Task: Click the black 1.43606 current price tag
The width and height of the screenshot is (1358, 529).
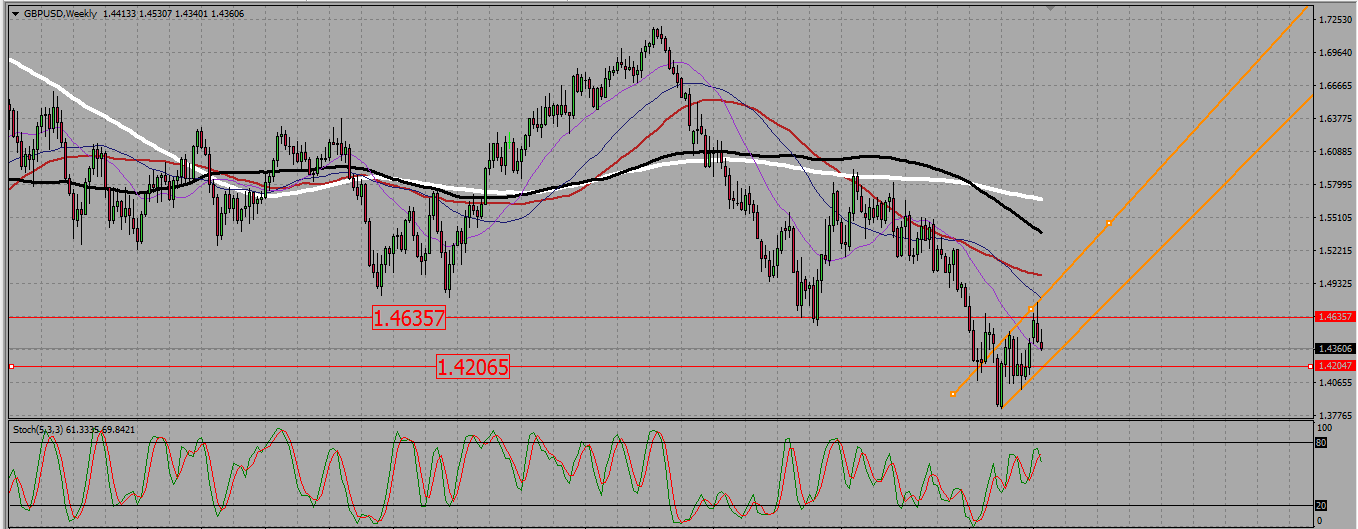Action: point(1335,348)
